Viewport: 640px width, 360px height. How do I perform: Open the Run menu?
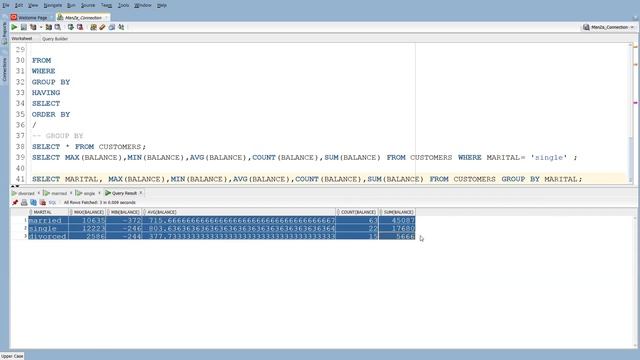(x=71, y=5)
